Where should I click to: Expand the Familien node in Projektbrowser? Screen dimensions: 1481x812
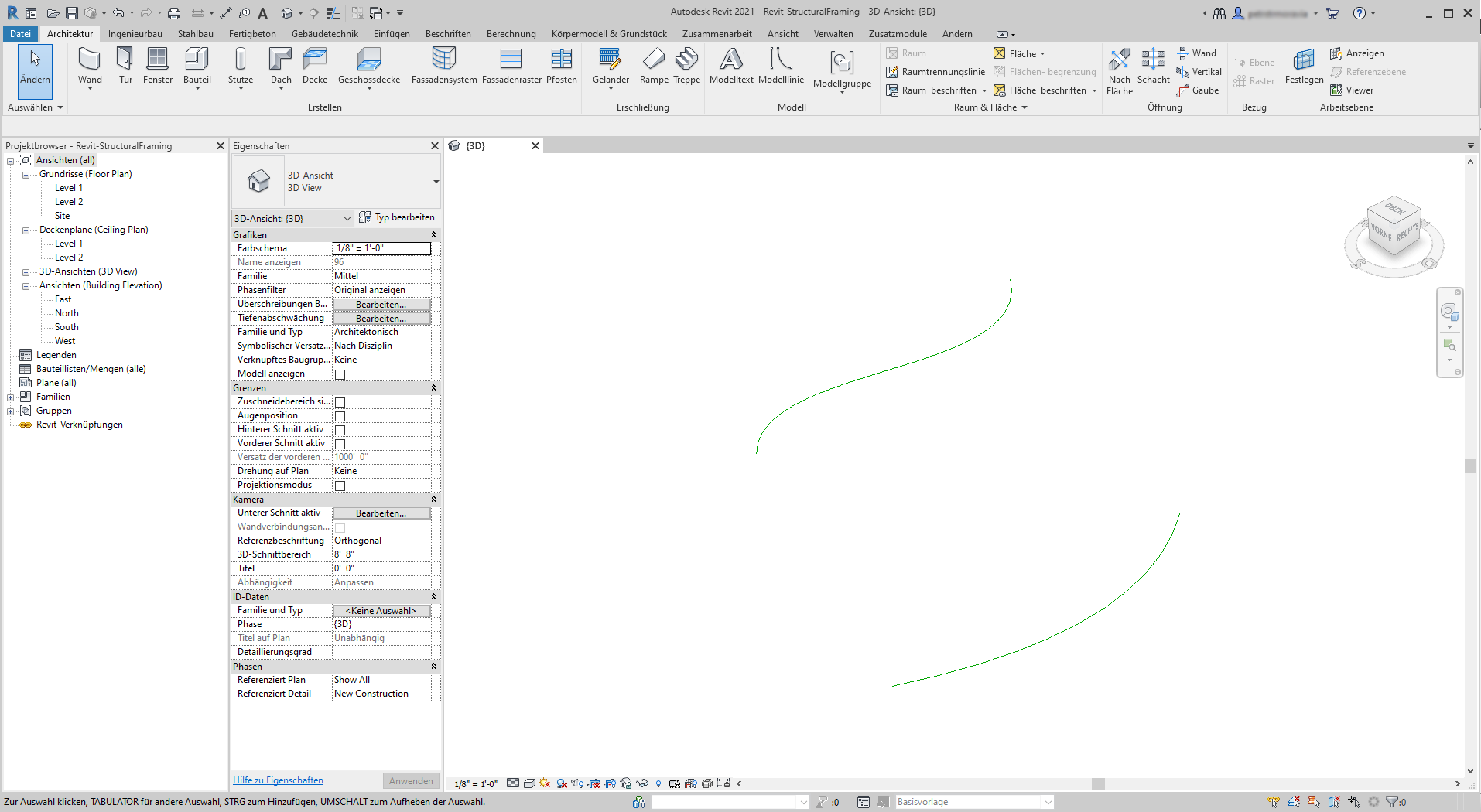click(x=10, y=396)
